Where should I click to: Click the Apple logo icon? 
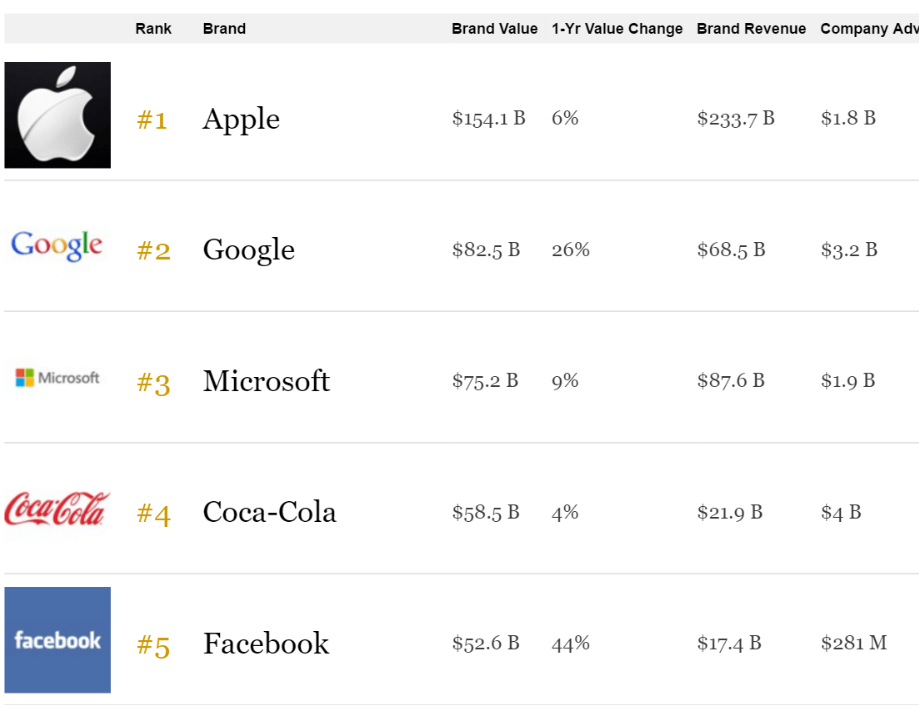tap(58, 115)
